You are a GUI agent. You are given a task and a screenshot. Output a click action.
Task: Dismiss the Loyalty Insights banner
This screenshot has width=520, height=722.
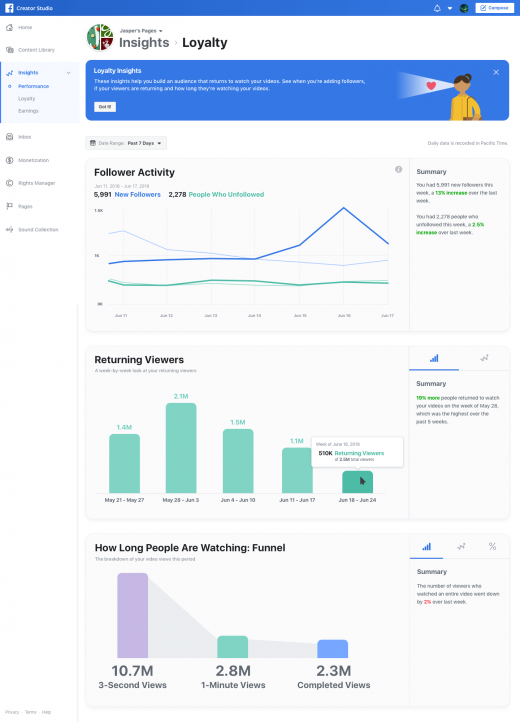496,72
